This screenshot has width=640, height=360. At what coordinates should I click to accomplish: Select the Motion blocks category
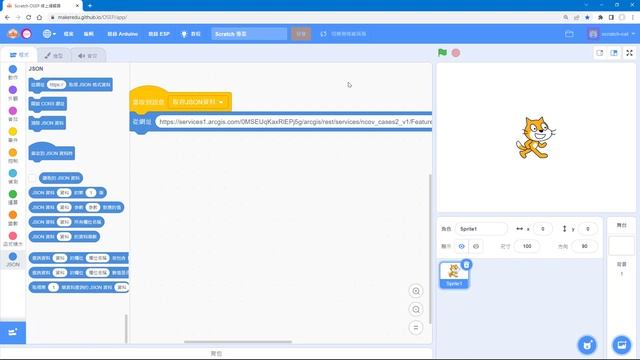13,72
